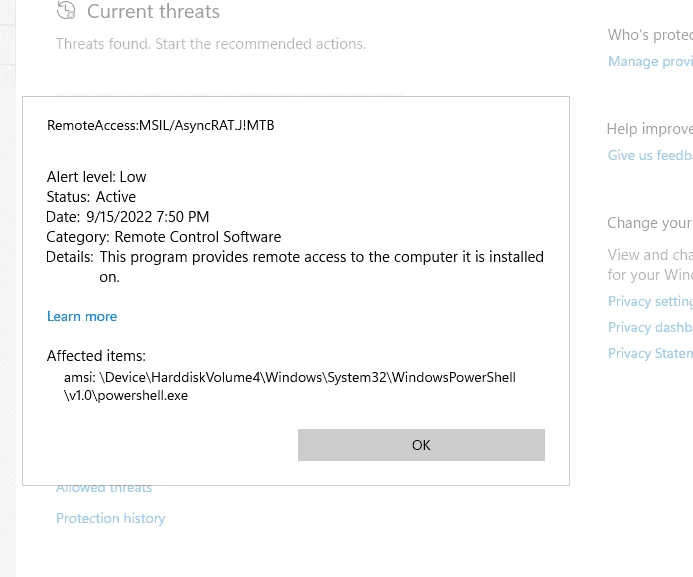The width and height of the screenshot is (693, 577).
Task: Open Manage providers link
Action: 650,61
